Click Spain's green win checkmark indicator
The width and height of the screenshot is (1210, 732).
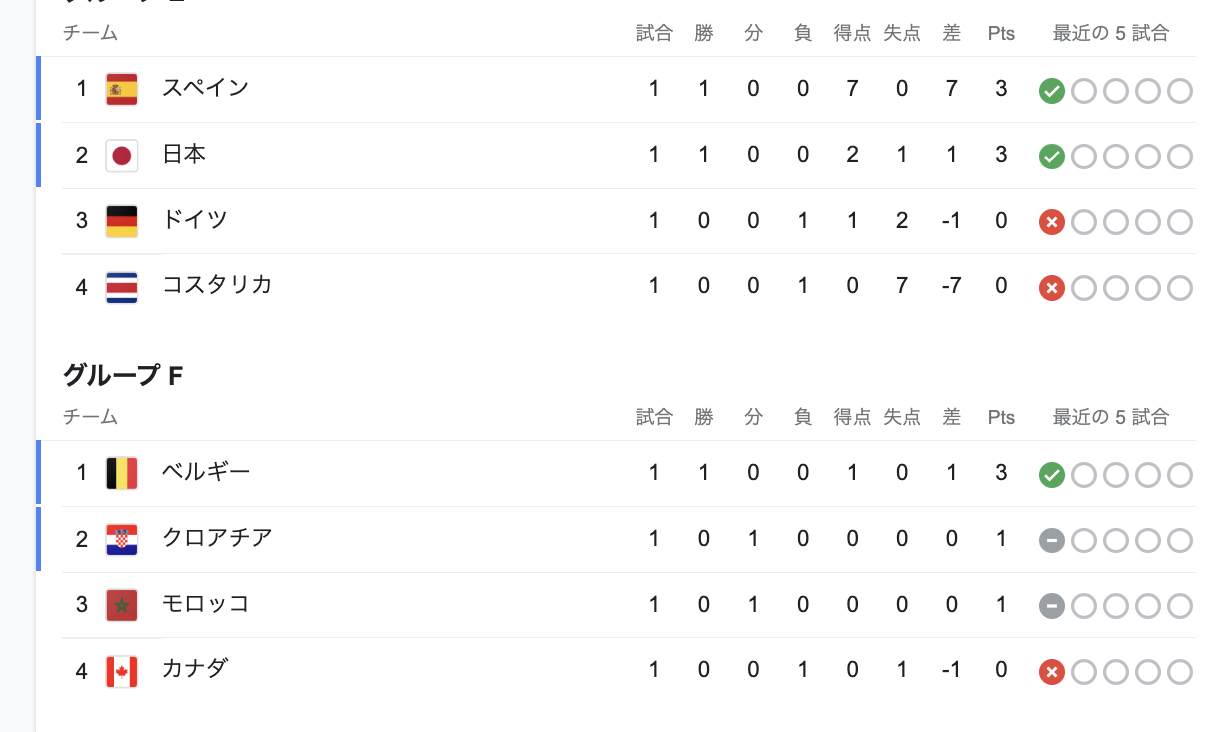point(1051,91)
